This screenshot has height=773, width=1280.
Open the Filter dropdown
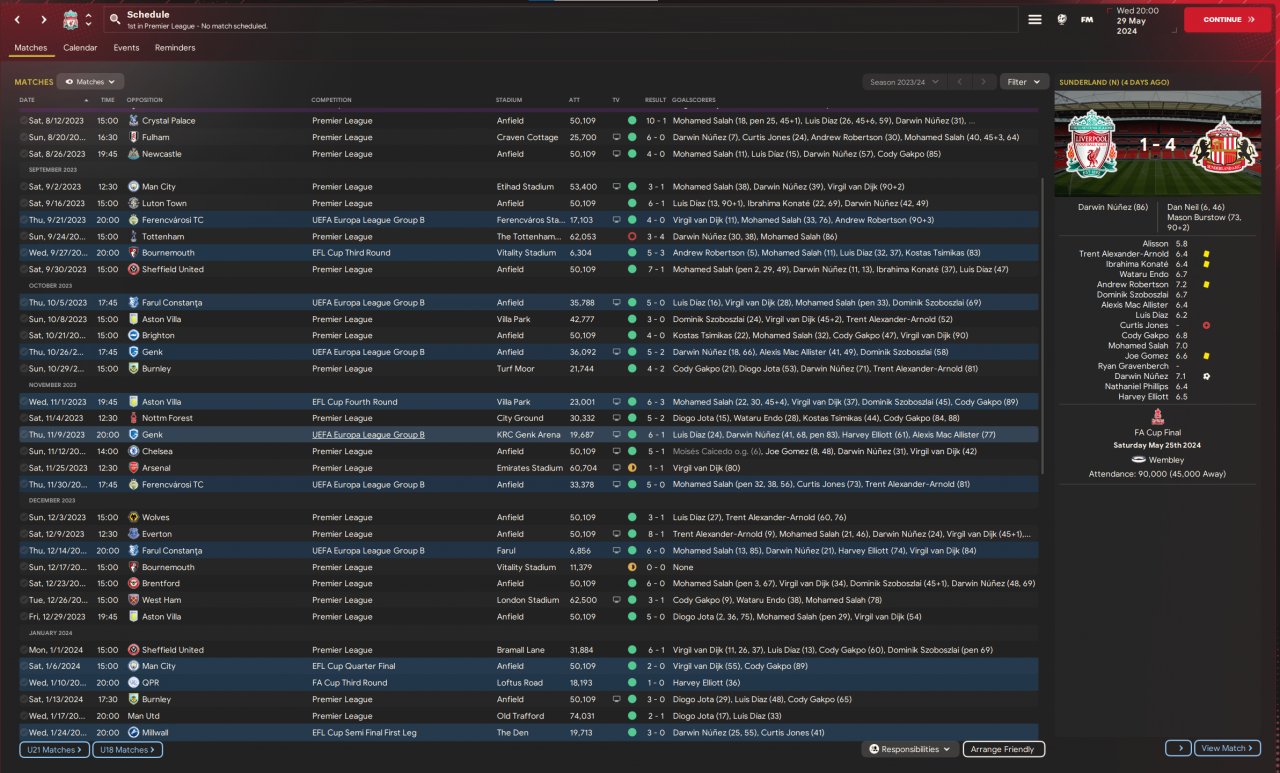pos(1024,82)
